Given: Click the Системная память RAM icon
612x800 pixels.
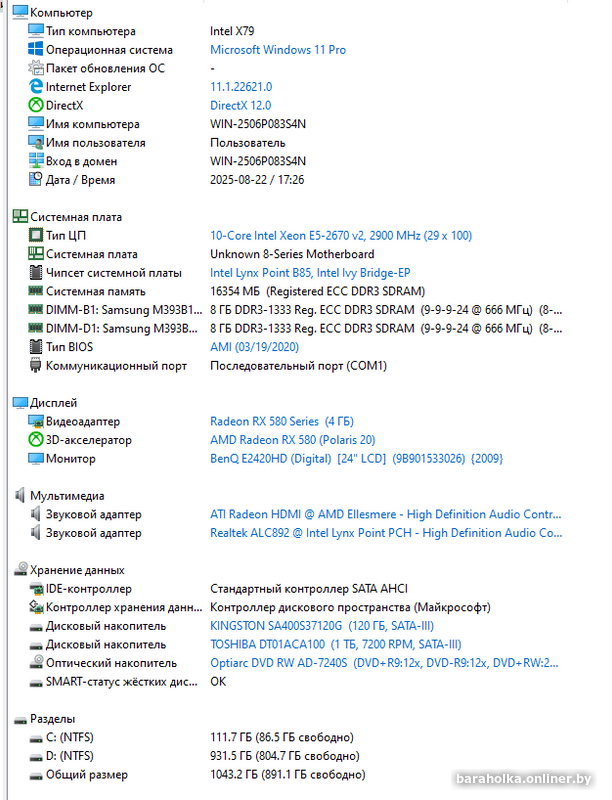Looking at the screenshot, I should coord(36,291).
